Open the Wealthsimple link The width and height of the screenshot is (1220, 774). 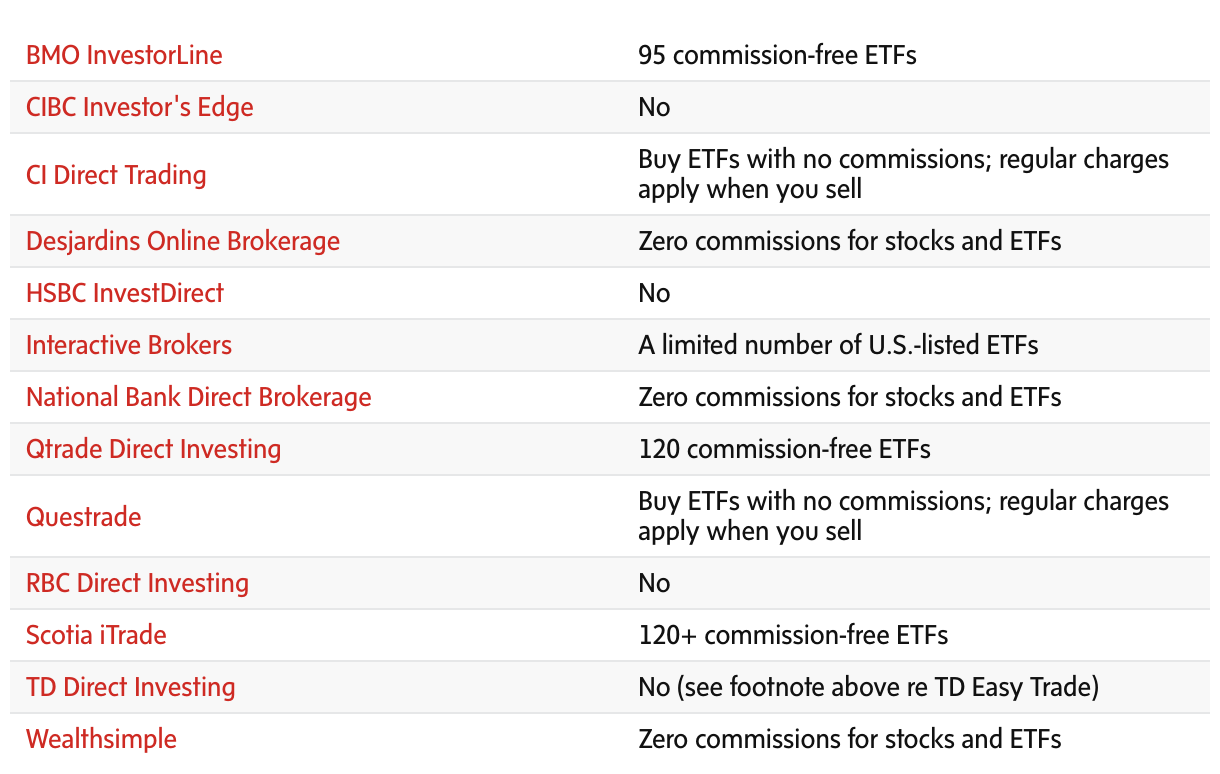pos(101,739)
